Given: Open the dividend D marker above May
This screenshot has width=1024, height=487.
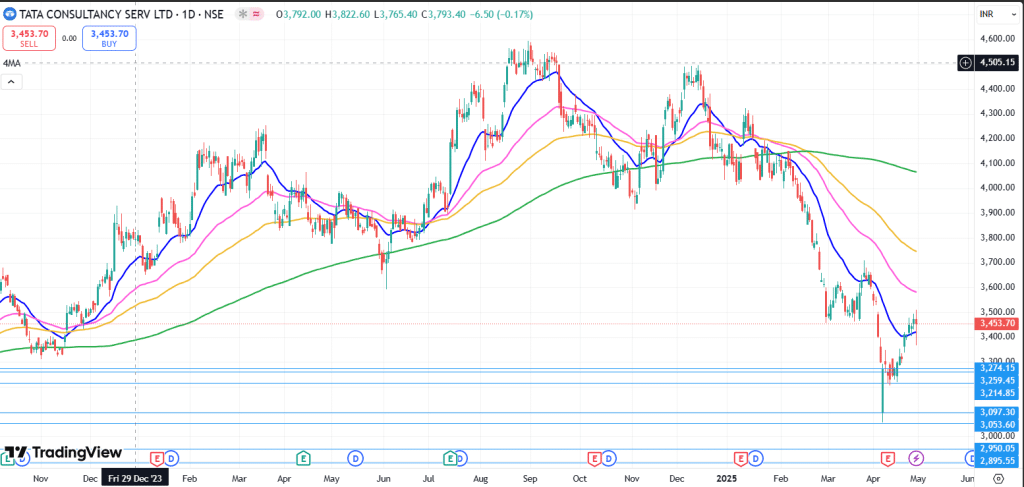Looking at the screenshot, I should [x=355, y=459].
